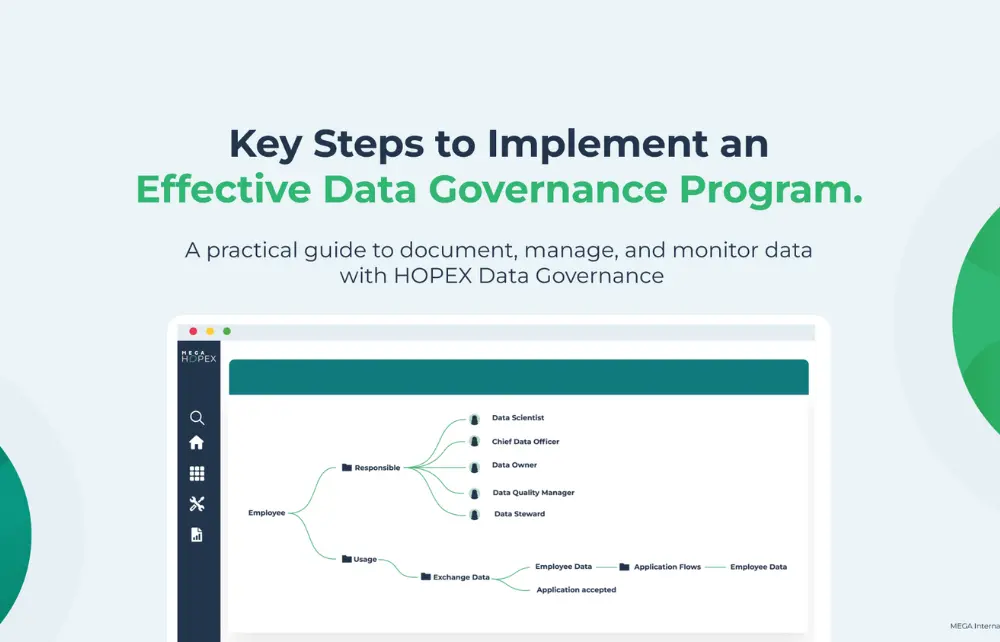Click subtitle line 'with HOPEX Data Governance'
Image resolution: width=1000 pixels, height=642 pixels.
pyautogui.click(x=501, y=276)
